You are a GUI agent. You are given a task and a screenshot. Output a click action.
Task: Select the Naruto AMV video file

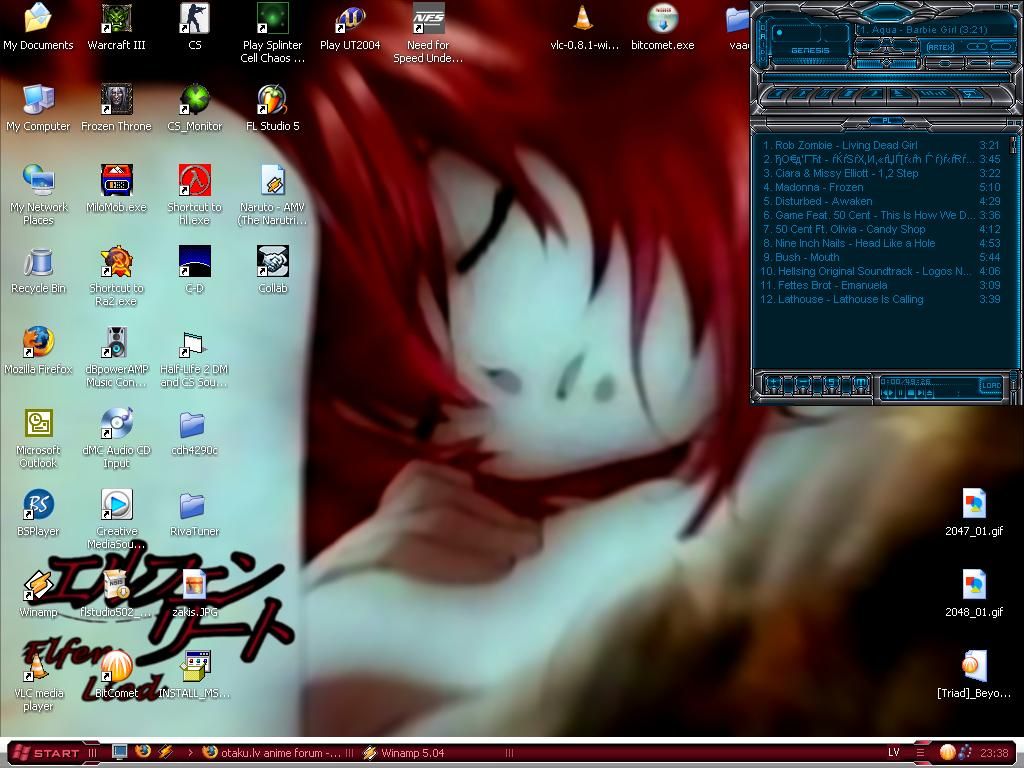point(272,195)
